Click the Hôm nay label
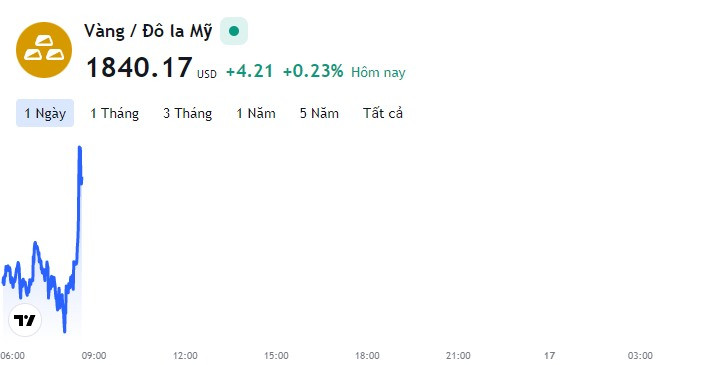 [x=378, y=72]
